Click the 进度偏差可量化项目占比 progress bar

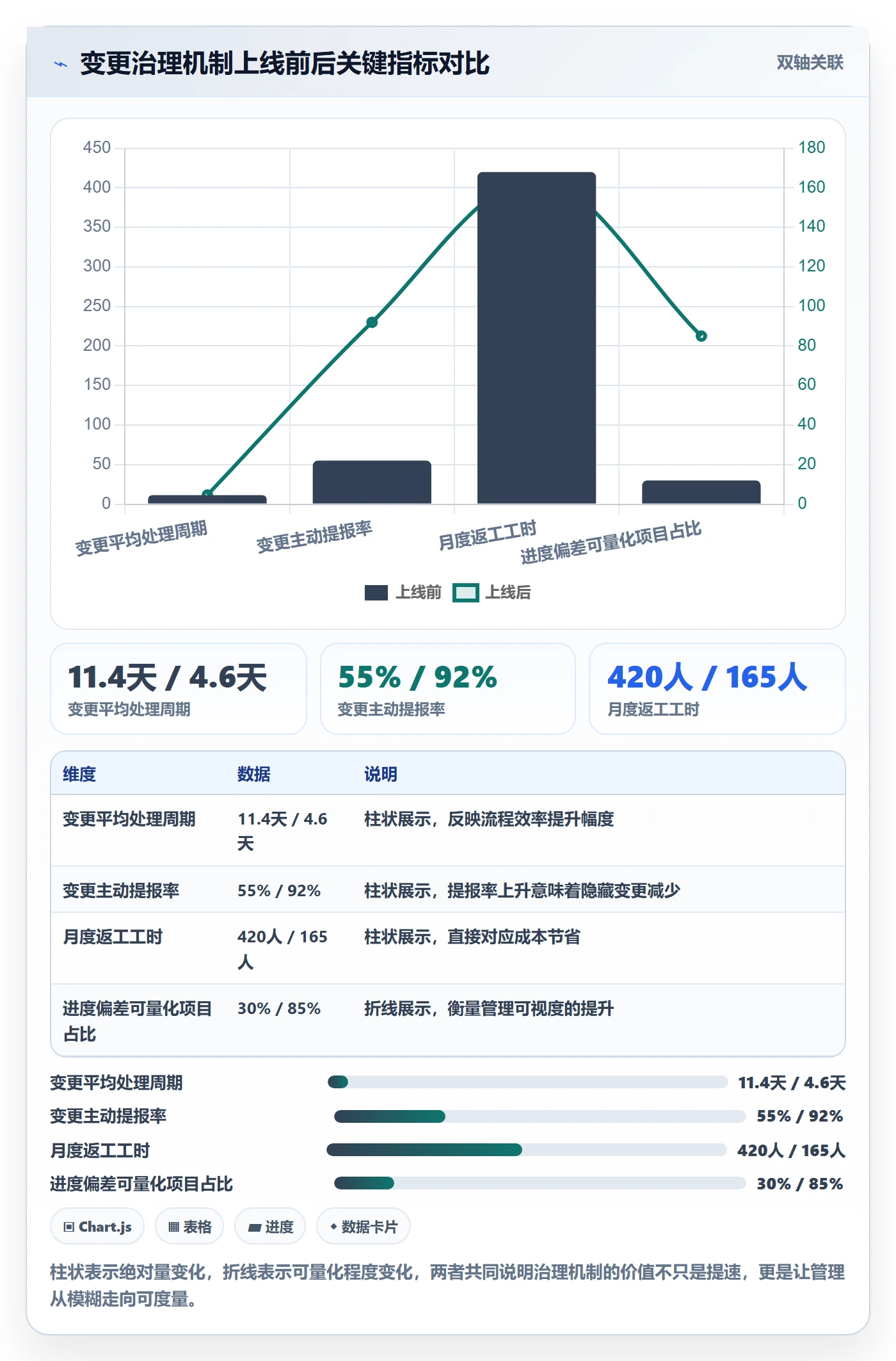[x=540, y=1183]
